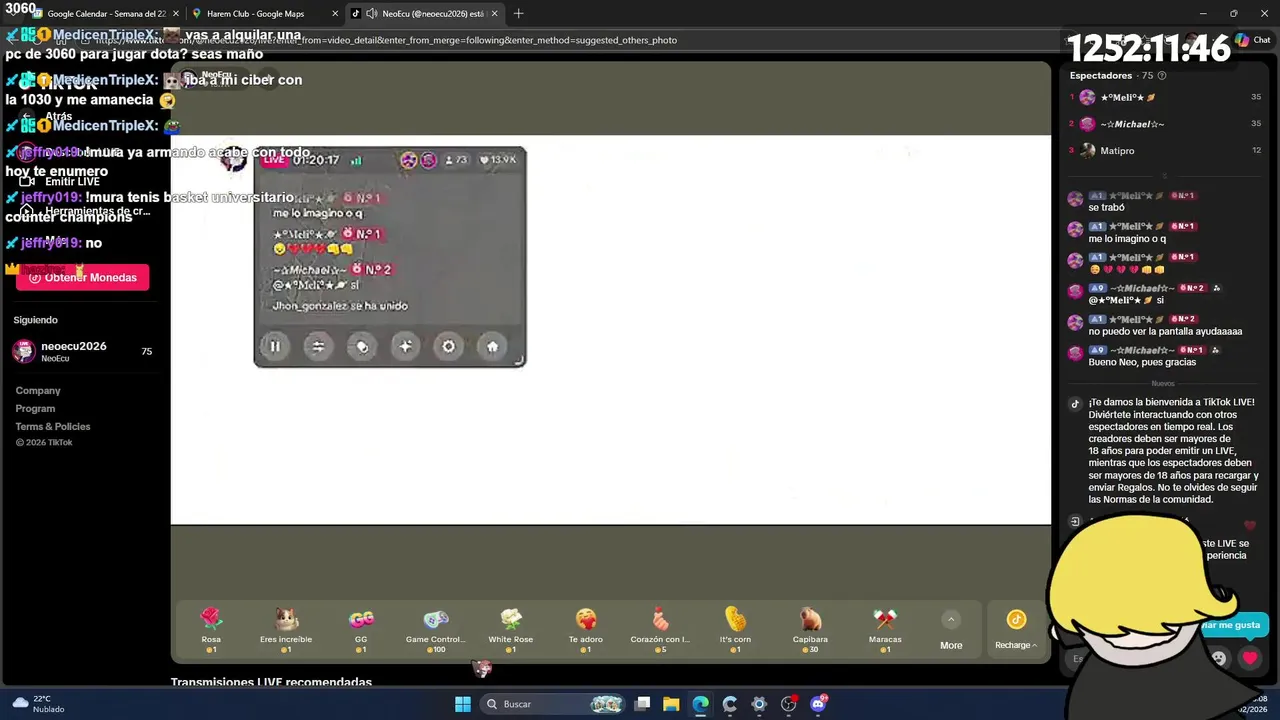The height and width of the screenshot is (720, 1280).
Task: Switch to Harem Club Google Maps tab
Action: pos(264,14)
